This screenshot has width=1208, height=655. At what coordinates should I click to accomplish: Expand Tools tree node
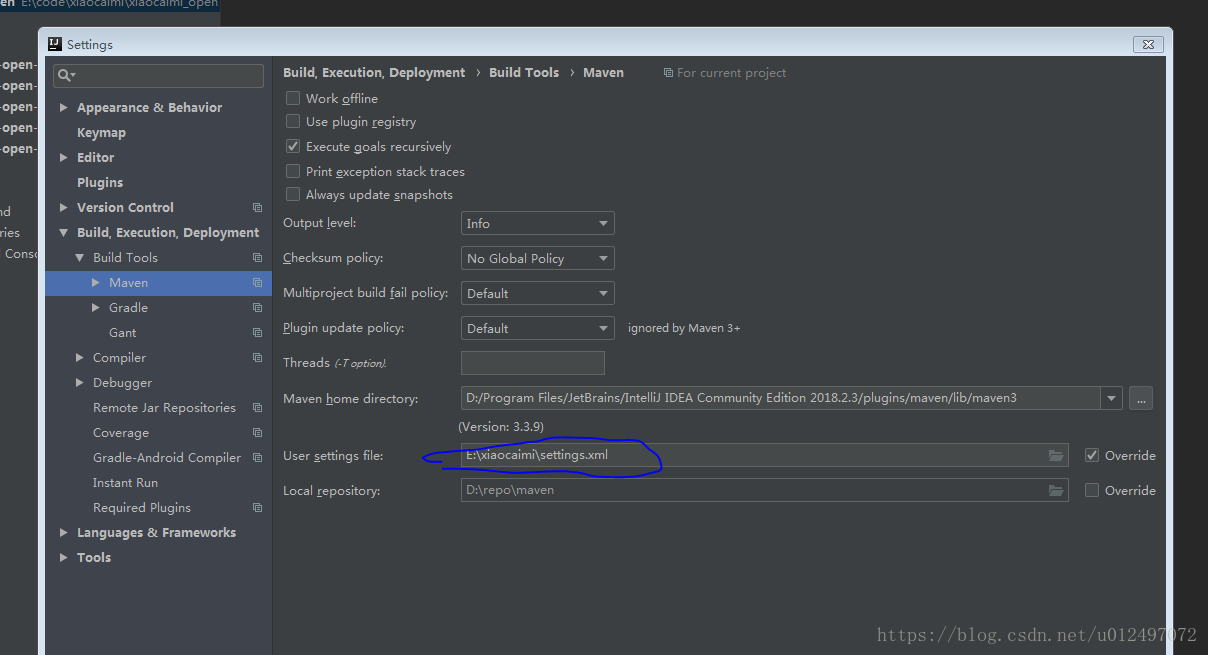[64, 558]
